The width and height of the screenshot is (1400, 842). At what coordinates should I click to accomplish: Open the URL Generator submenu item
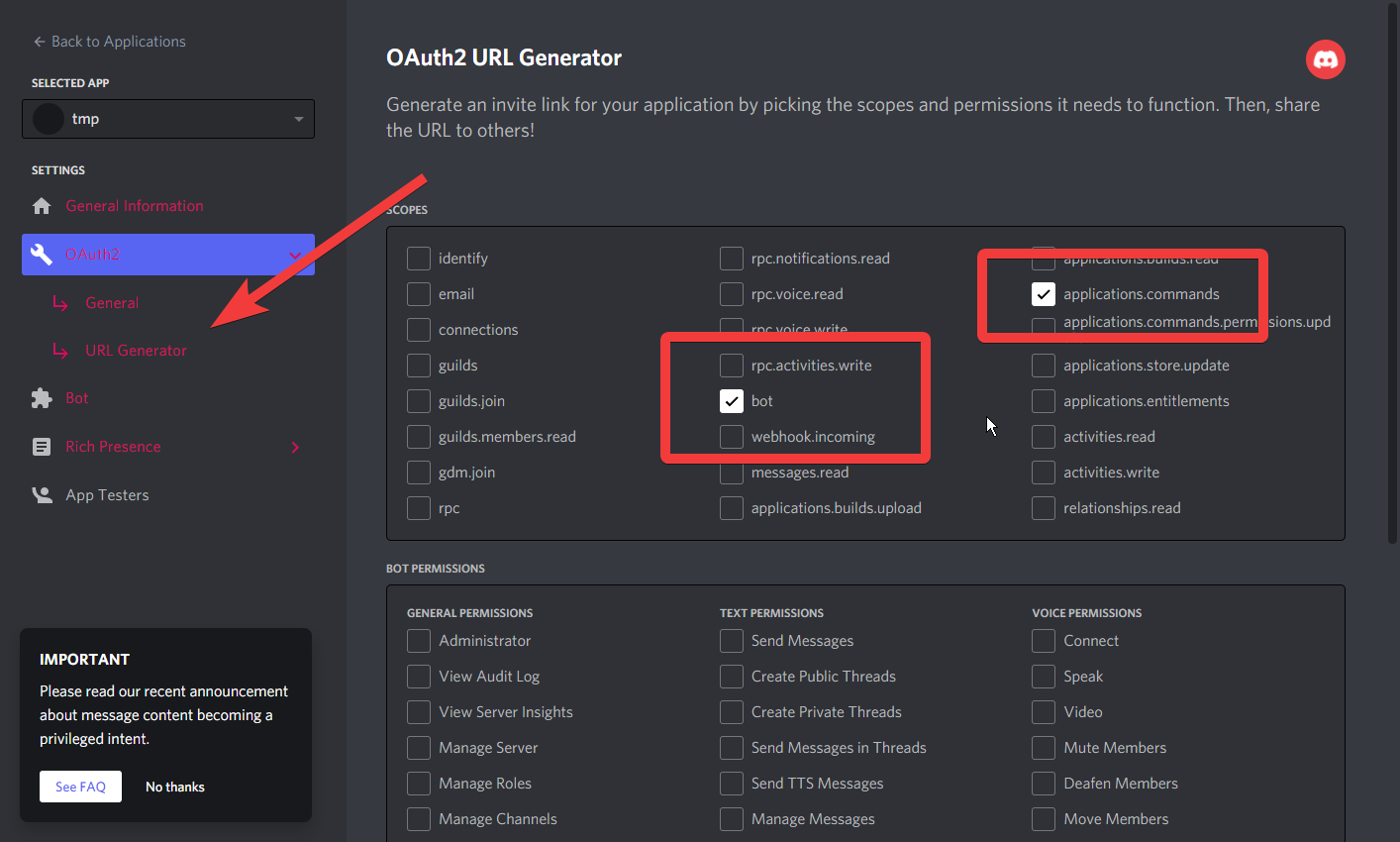coord(136,351)
